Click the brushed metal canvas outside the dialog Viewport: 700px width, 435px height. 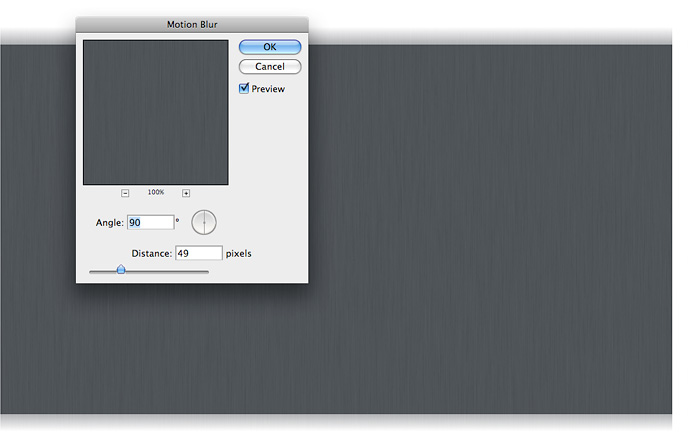click(480, 250)
